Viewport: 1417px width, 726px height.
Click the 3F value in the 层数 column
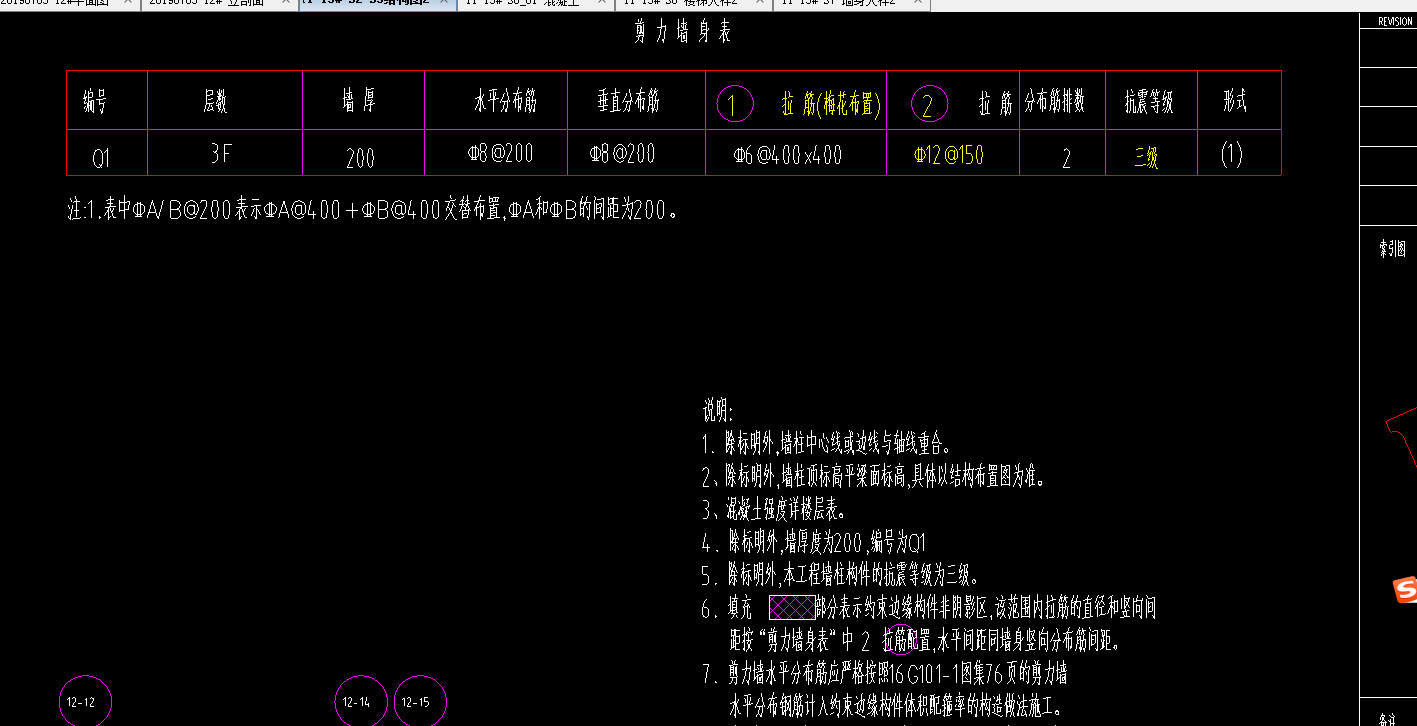pos(219,154)
